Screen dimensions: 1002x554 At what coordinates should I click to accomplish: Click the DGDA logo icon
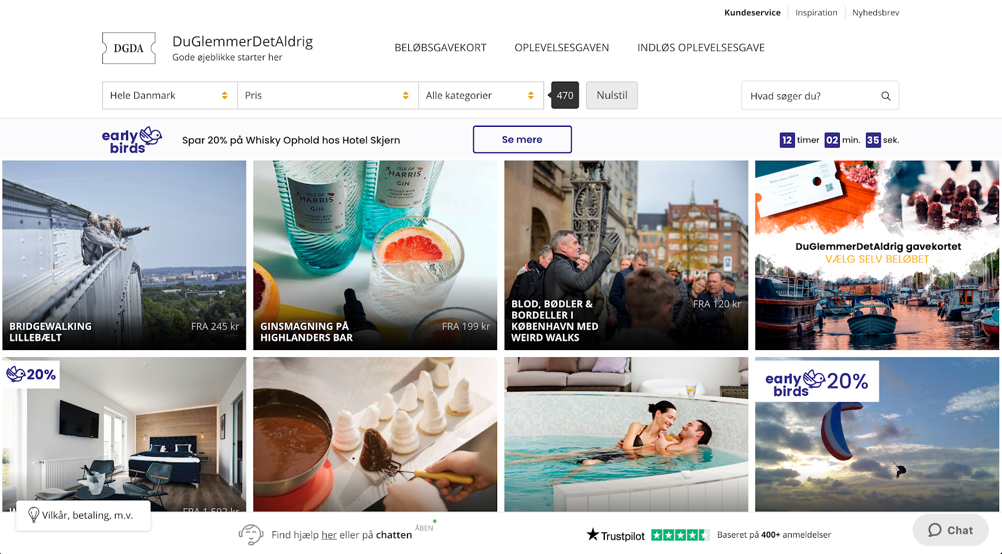point(129,48)
